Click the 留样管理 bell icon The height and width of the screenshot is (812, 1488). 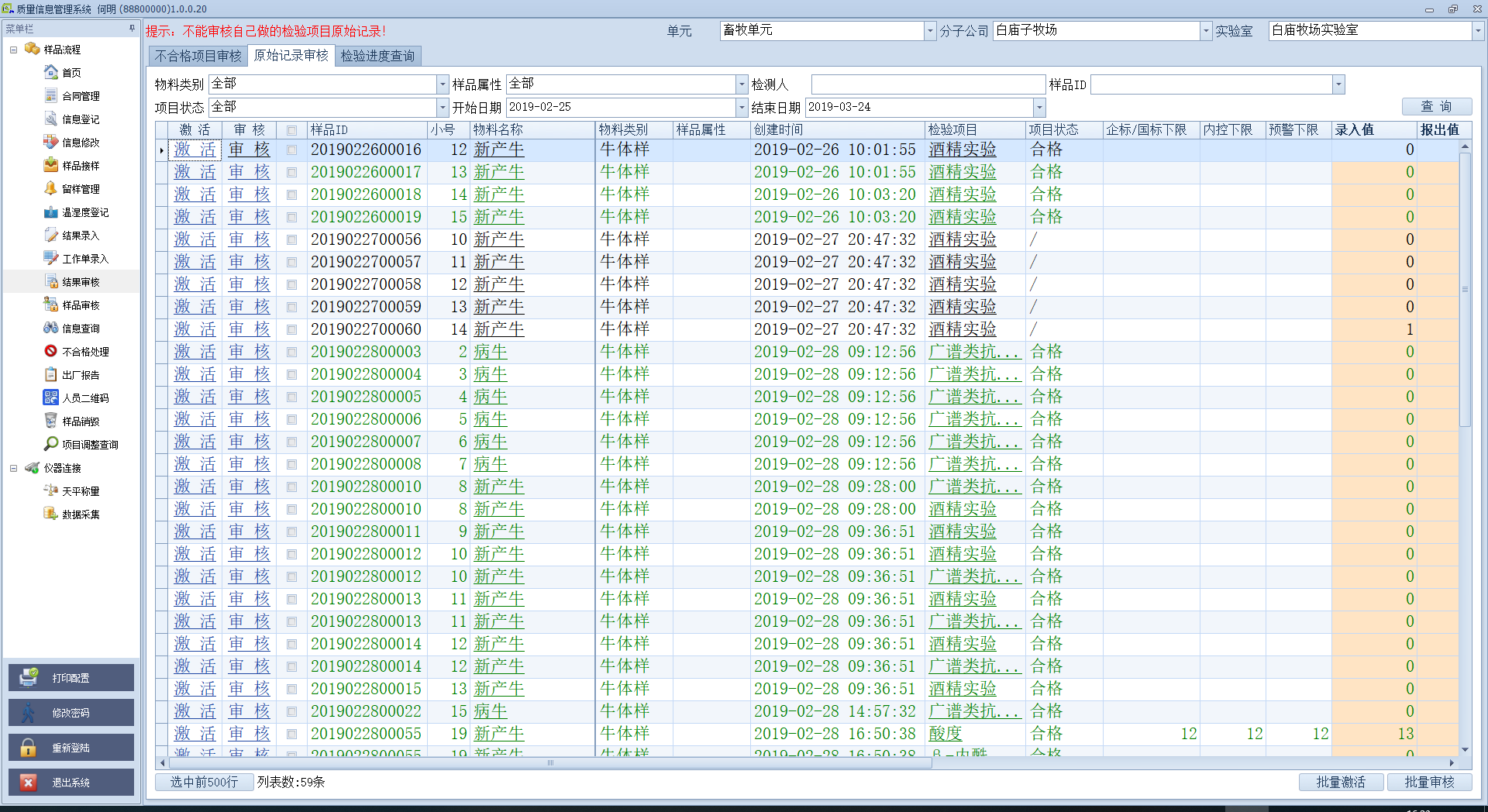coord(51,188)
